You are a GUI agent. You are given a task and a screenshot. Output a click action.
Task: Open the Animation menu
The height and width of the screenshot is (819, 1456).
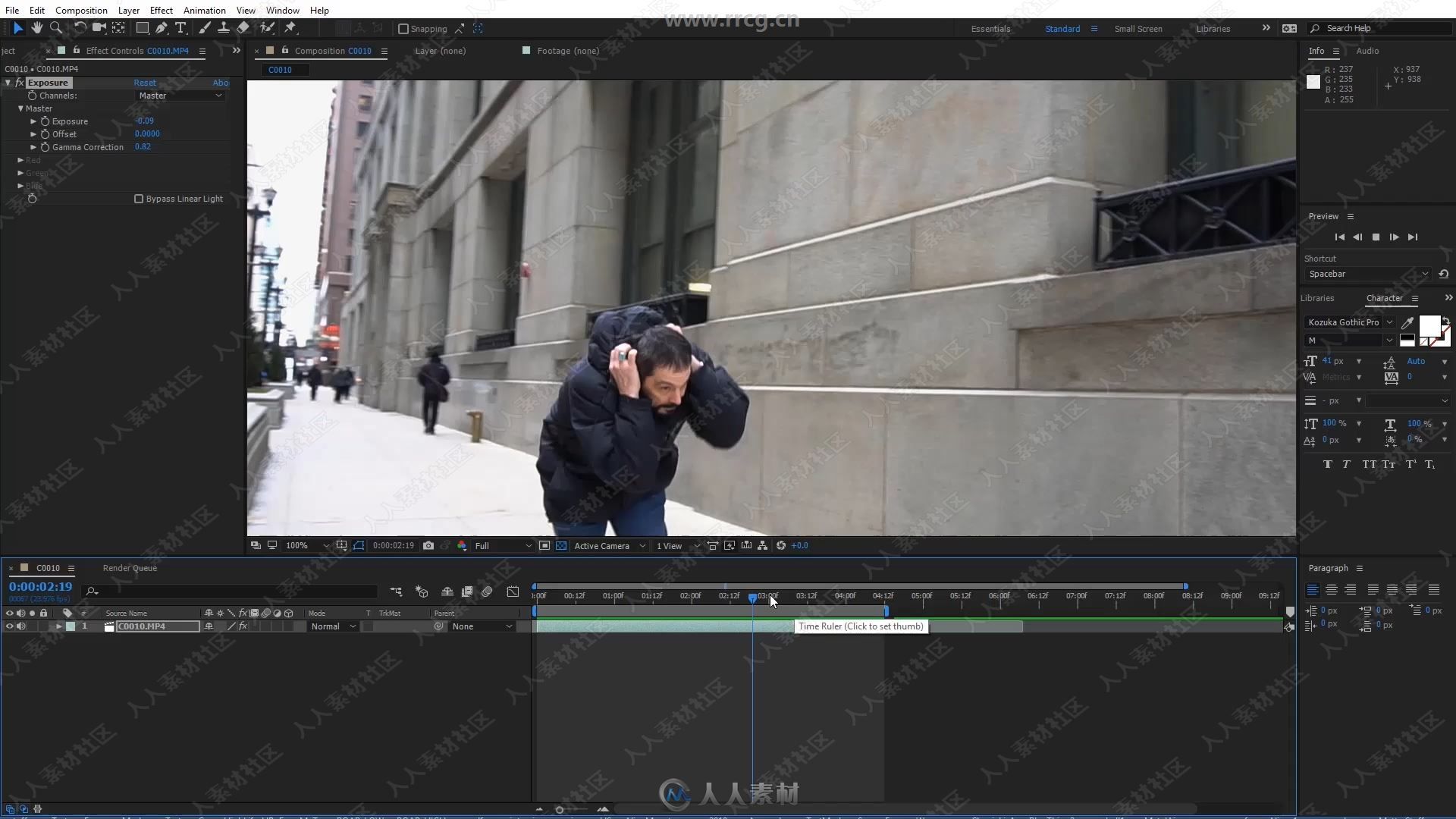click(204, 10)
